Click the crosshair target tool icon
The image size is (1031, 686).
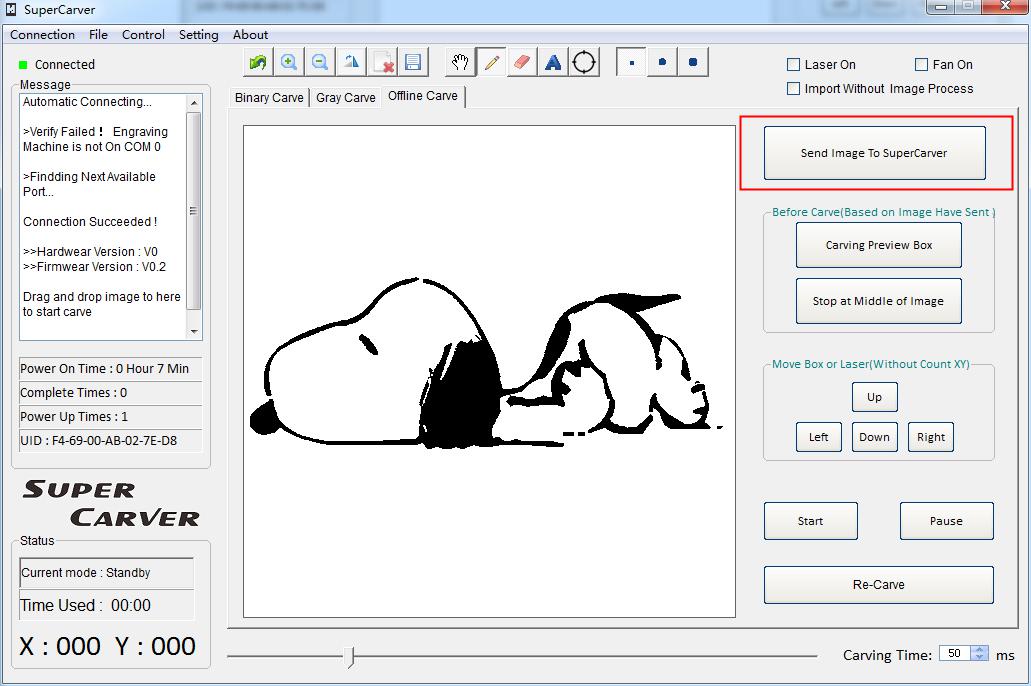pyautogui.click(x=585, y=62)
